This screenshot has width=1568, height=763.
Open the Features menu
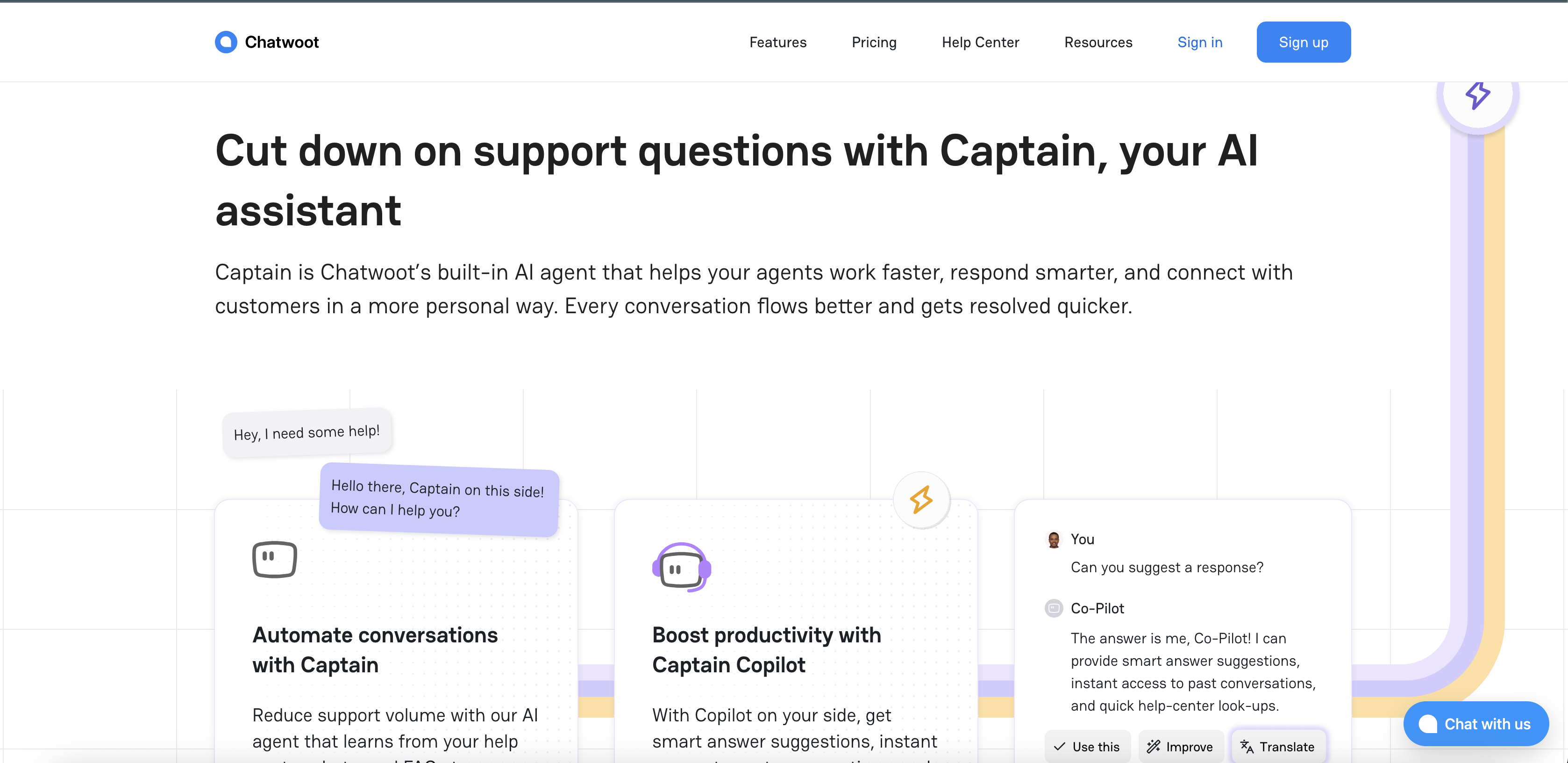(777, 42)
